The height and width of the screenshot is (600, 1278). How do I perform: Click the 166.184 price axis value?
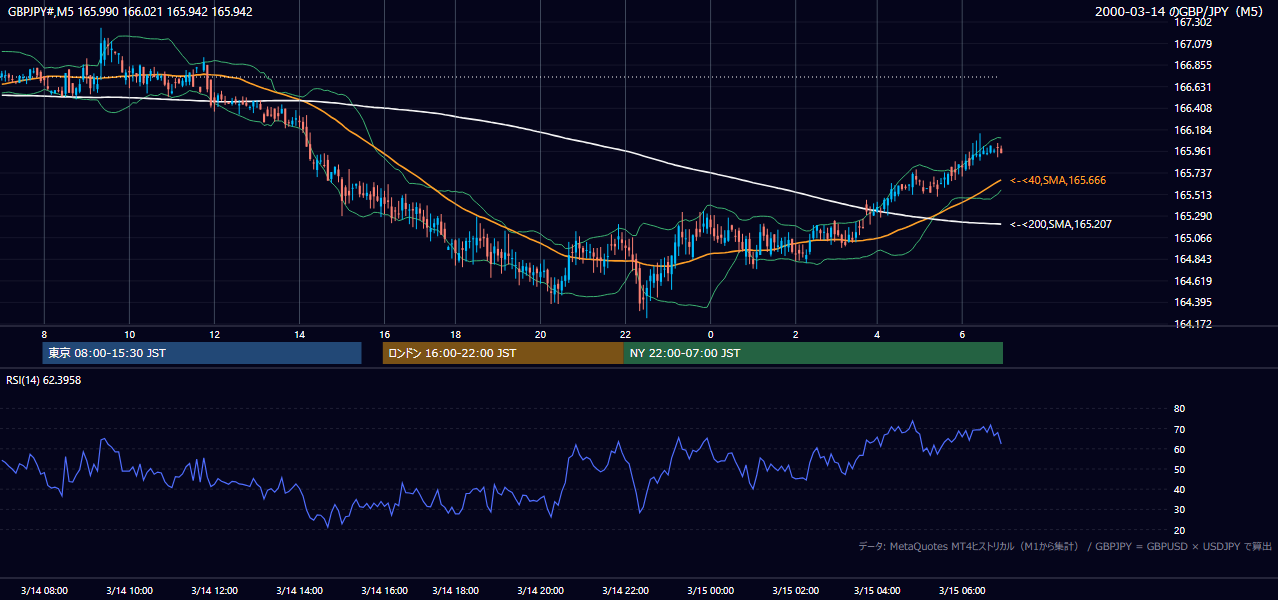pos(1193,130)
